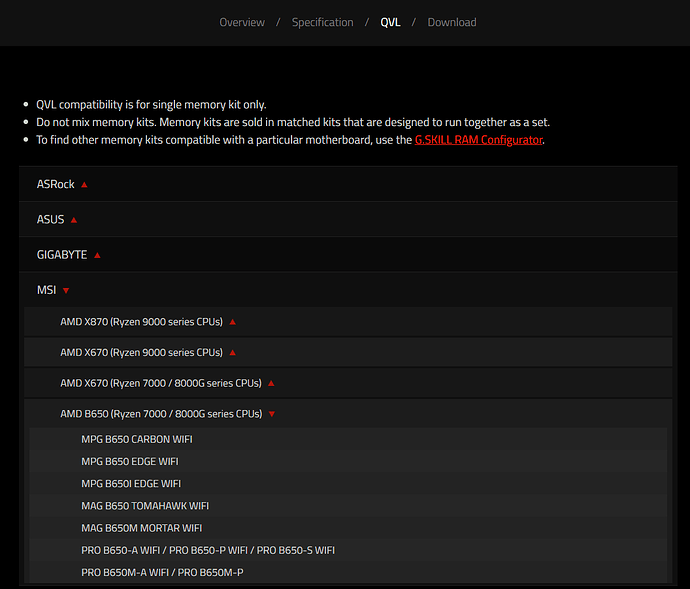Expand the ASUS section
Viewport: 690px width, 589px height.
coord(348,219)
